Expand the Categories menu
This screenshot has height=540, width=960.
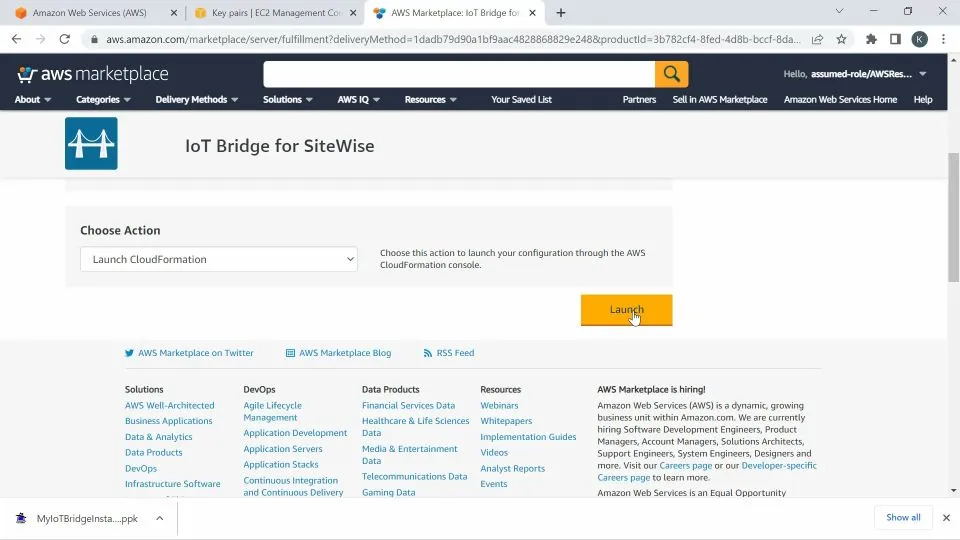103,99
